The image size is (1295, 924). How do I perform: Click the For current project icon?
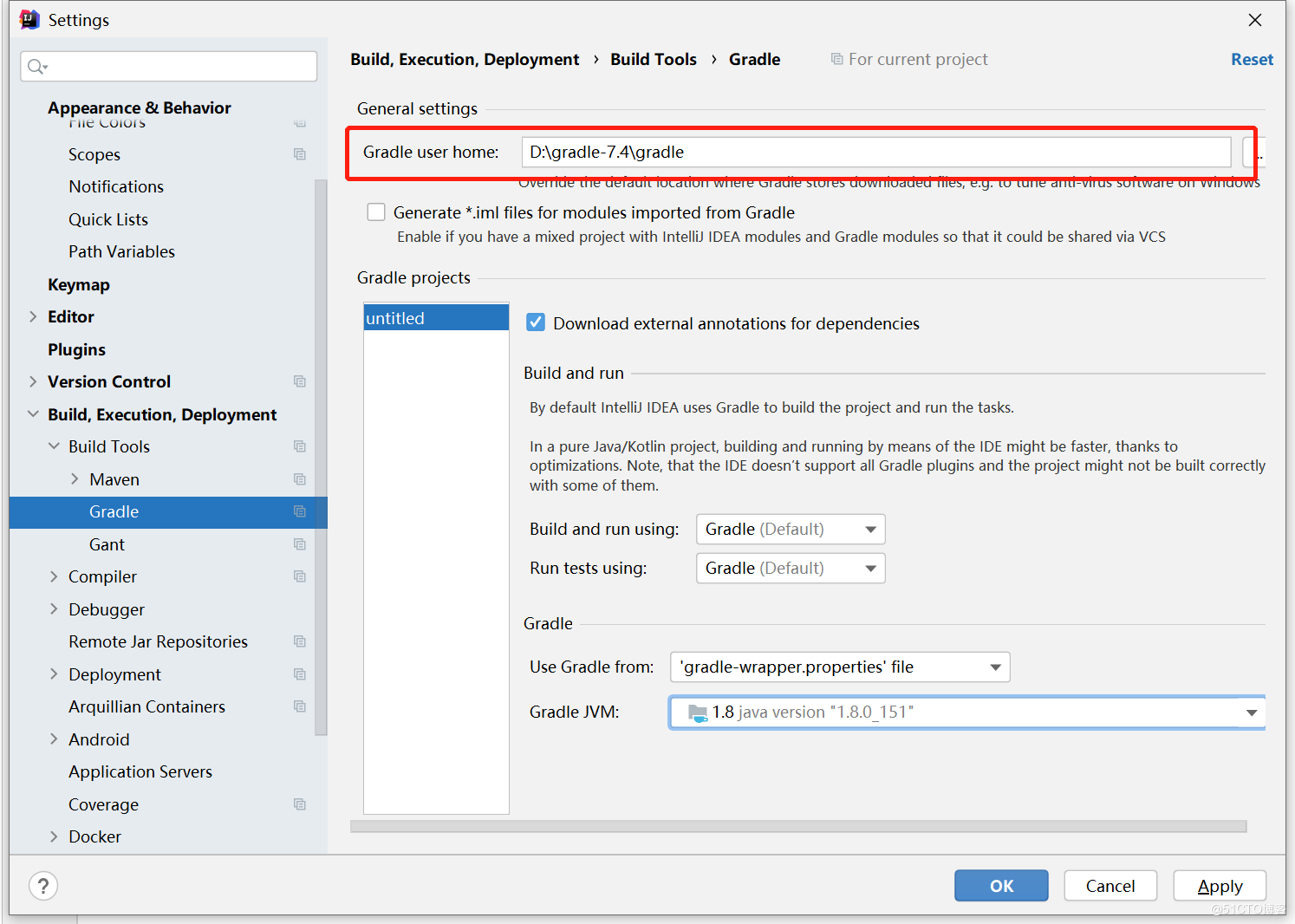836,59
